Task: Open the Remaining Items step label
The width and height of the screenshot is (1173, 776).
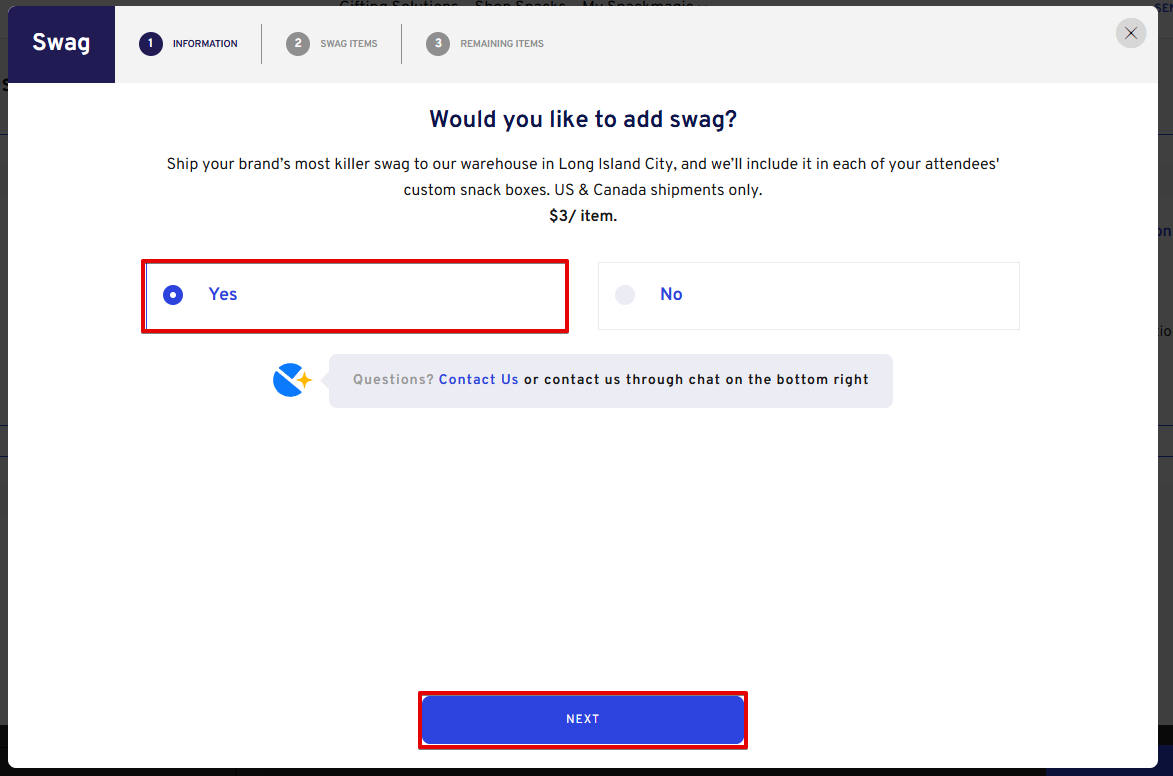Action: 502,44
